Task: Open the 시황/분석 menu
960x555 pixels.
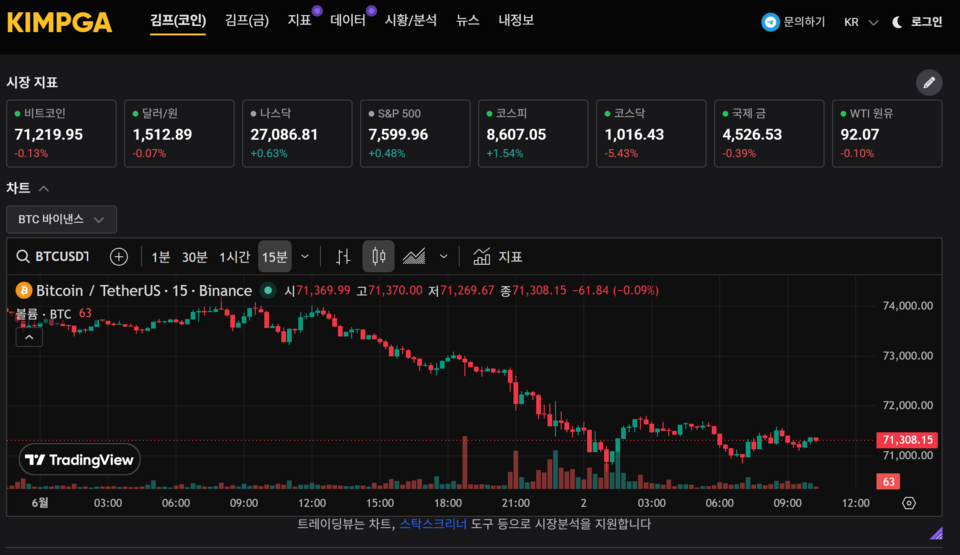Action: (x=411, y=21)
